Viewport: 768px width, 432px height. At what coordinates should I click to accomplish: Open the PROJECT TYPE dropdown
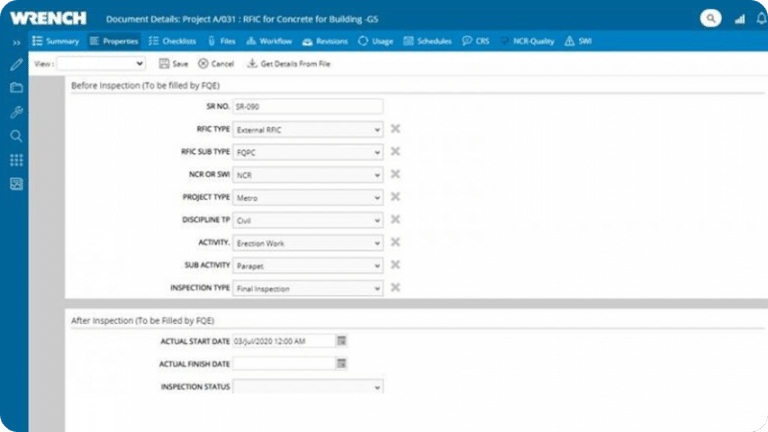pyautogui.click(x=308, y=198)
